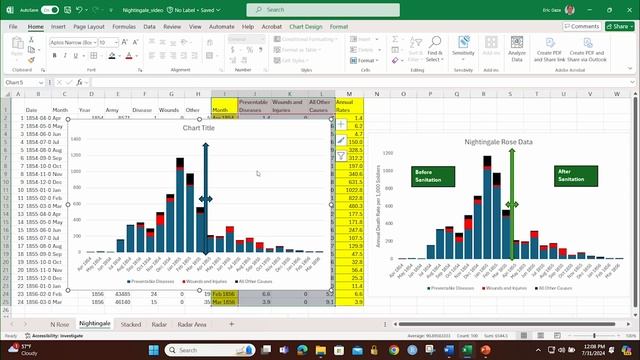
Task: Click inside the title bar Search field
Action: (323, 10)
